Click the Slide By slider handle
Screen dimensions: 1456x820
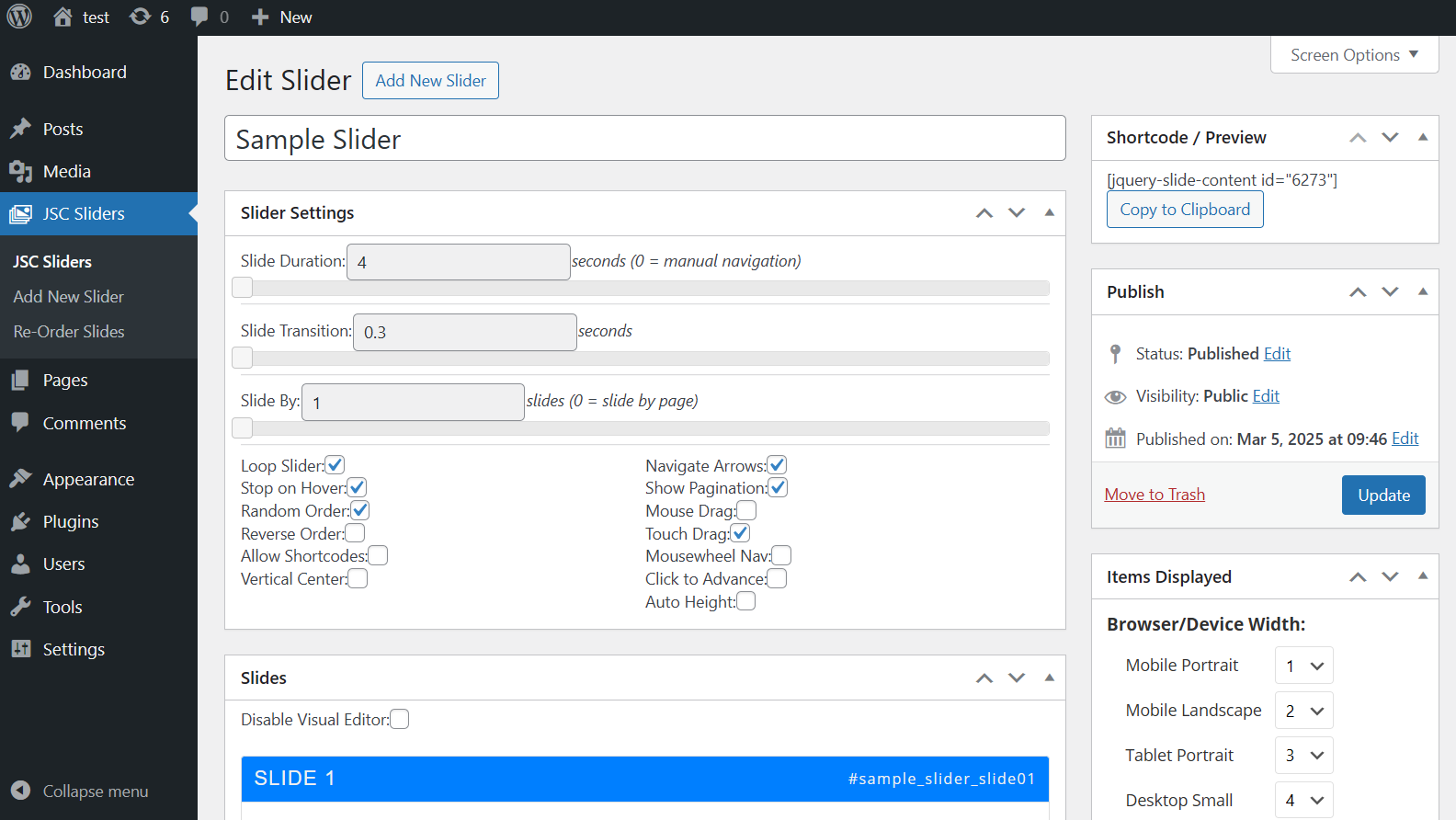pyautogui.click(x=243, y=427)
